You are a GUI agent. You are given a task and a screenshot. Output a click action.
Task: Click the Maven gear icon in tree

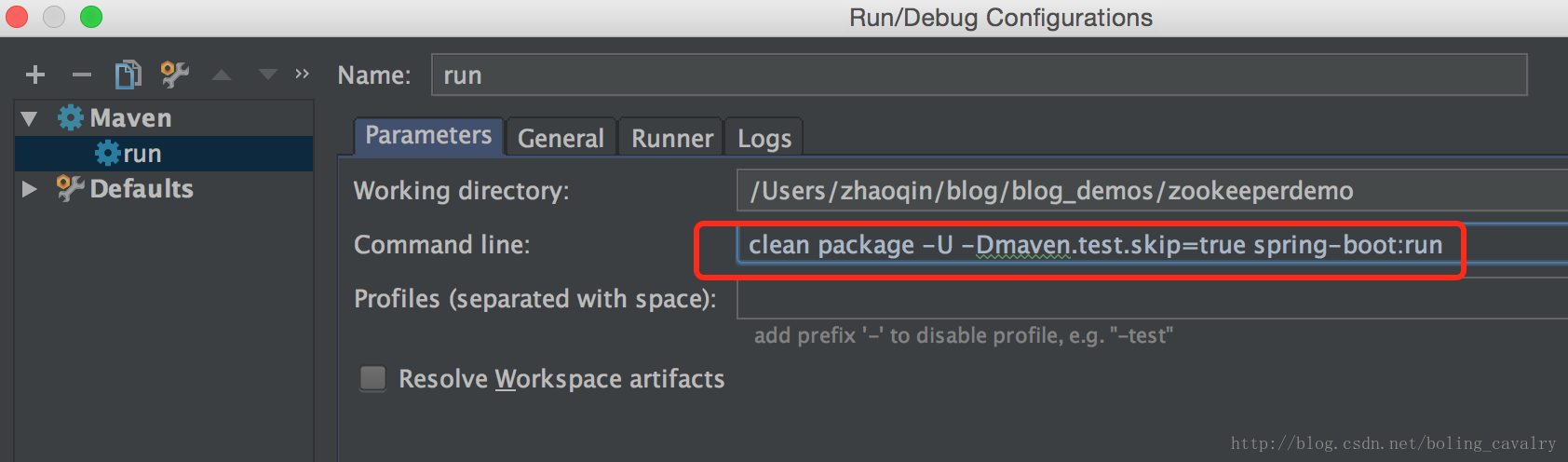tap(71, 118)
